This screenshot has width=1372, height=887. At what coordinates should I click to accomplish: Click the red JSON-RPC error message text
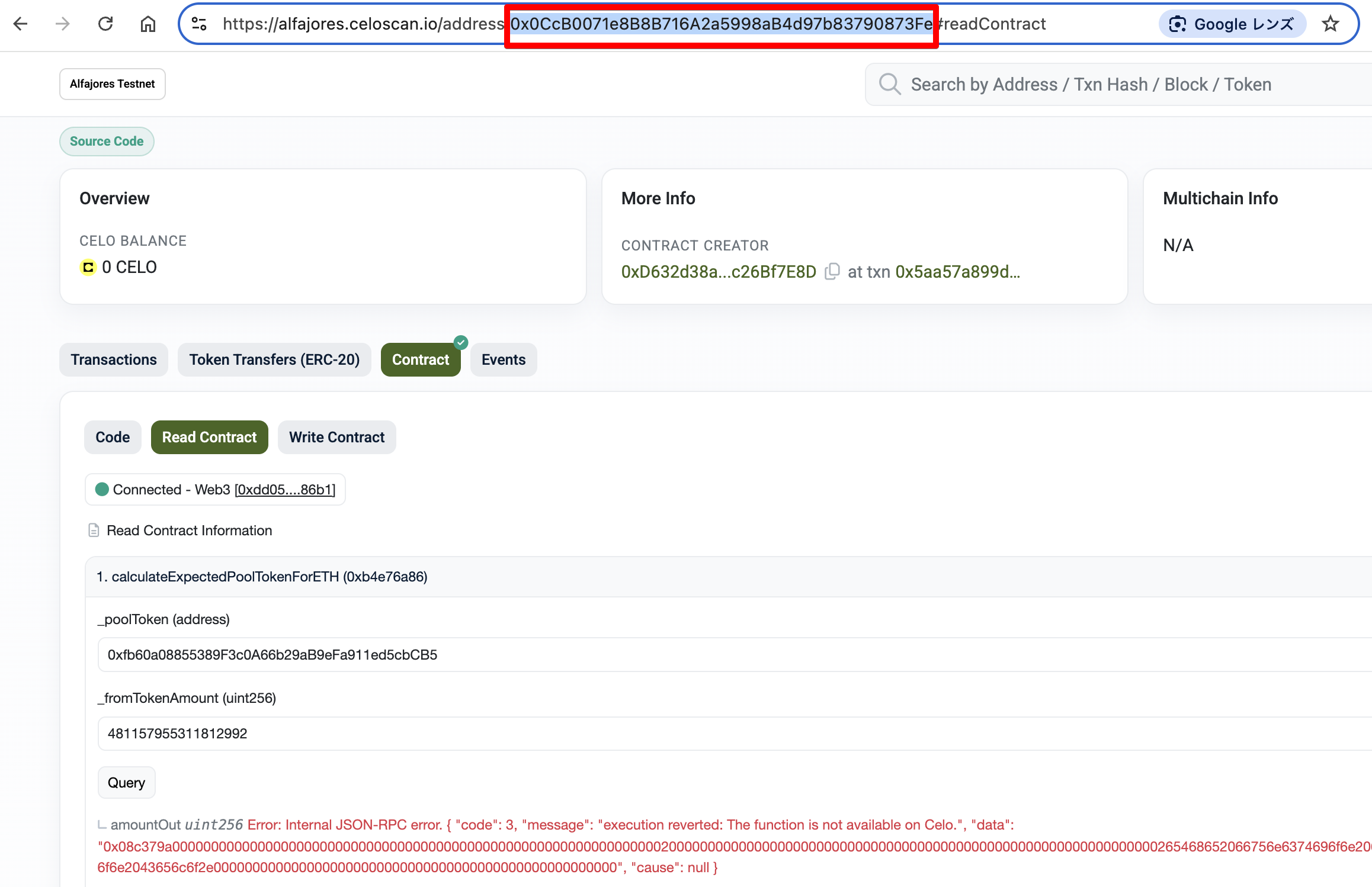point(735,846)
